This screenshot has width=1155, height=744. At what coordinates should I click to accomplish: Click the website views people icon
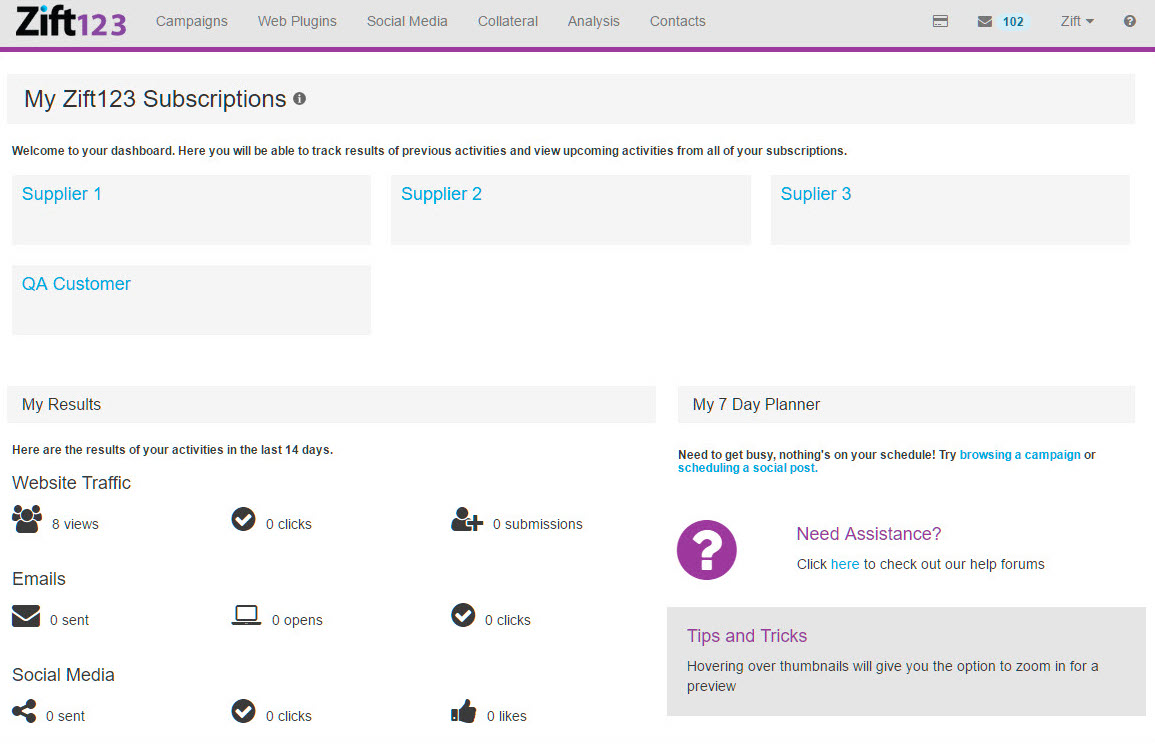27,519
